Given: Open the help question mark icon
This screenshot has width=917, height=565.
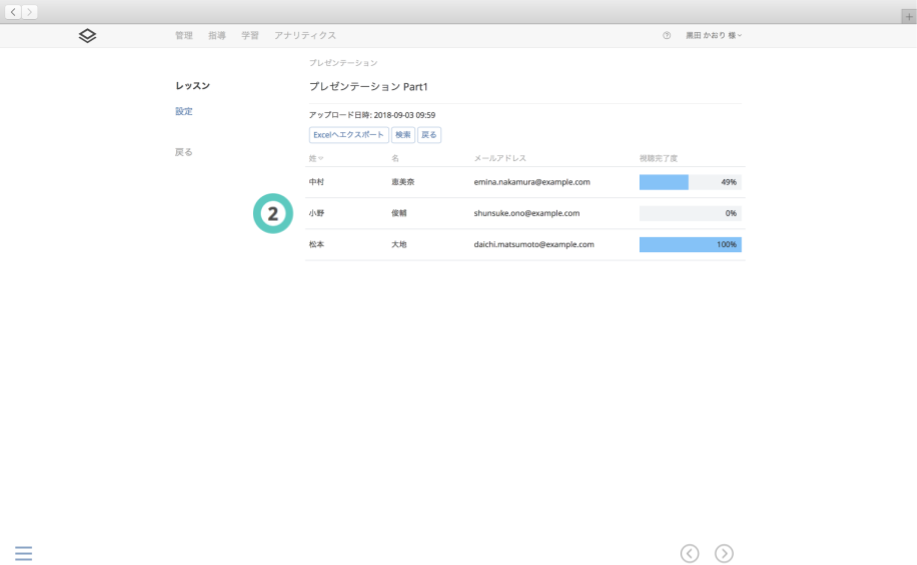Looking at the screenshot, I should 667,35.
